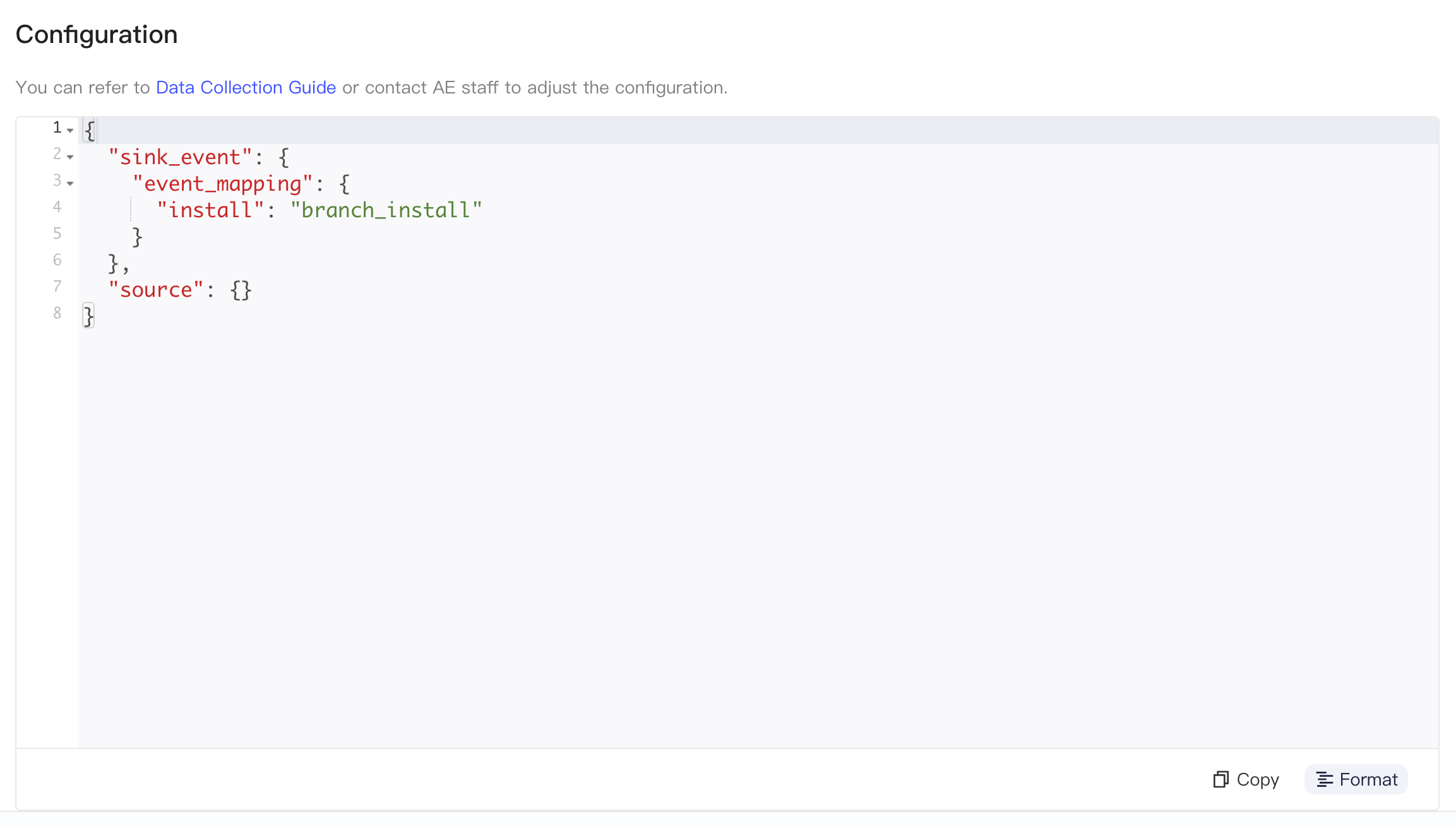Click the "install" key in the editor
Screen dimensions: 1456x826
point(210,210)
